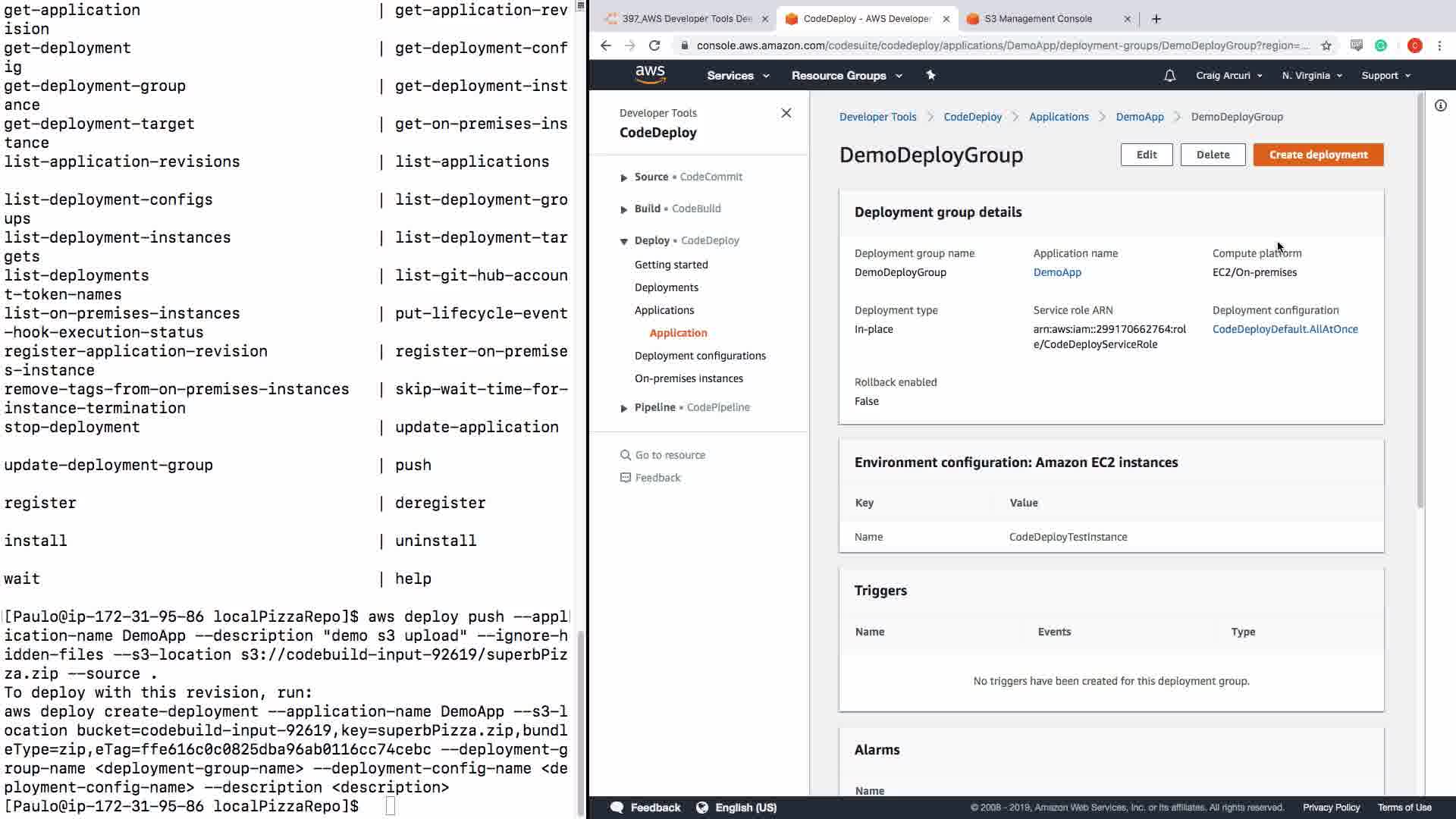Viewport: 1456px width, 819px height.
Task: Open Deployment configurations in the sidebar
Action: (699, 356)
